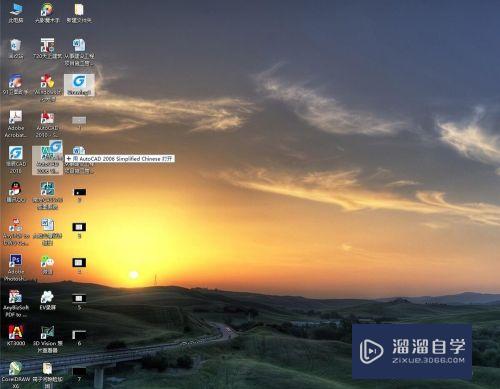This screenshot has height=389, width=500.
Task: Select the KT3000 shortcut icon
Action: [x=16, y=335]
